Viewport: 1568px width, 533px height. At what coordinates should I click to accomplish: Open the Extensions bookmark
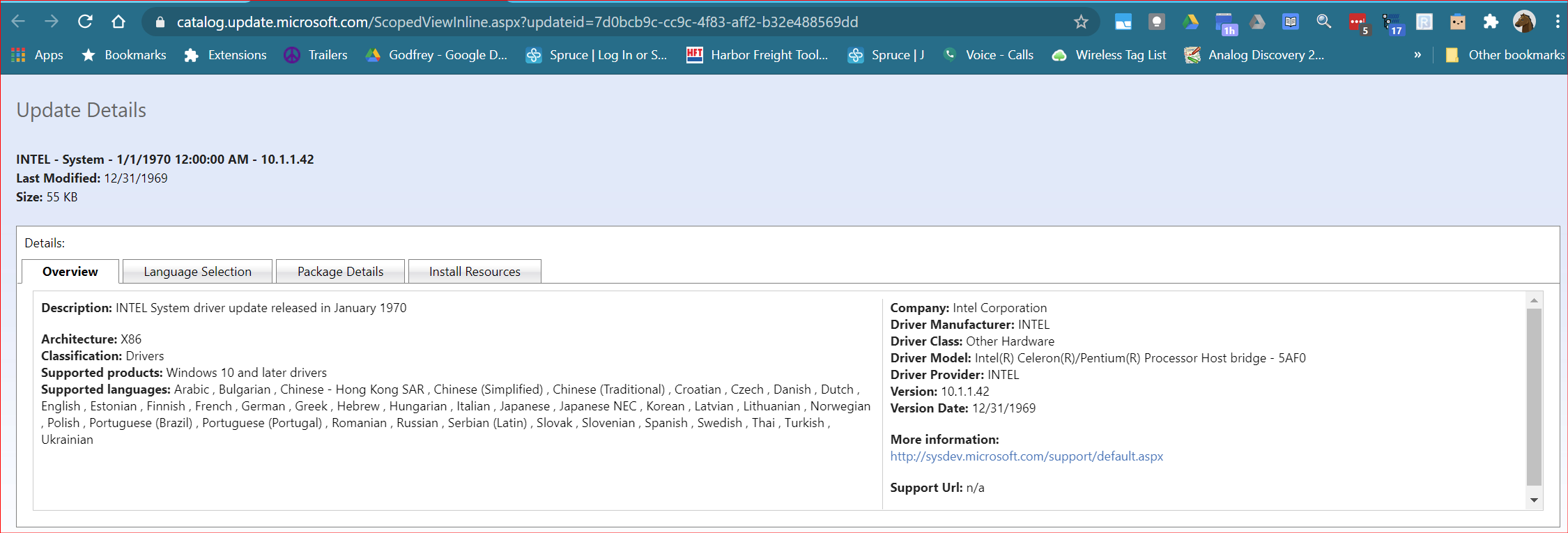click(x=225, y=55)
